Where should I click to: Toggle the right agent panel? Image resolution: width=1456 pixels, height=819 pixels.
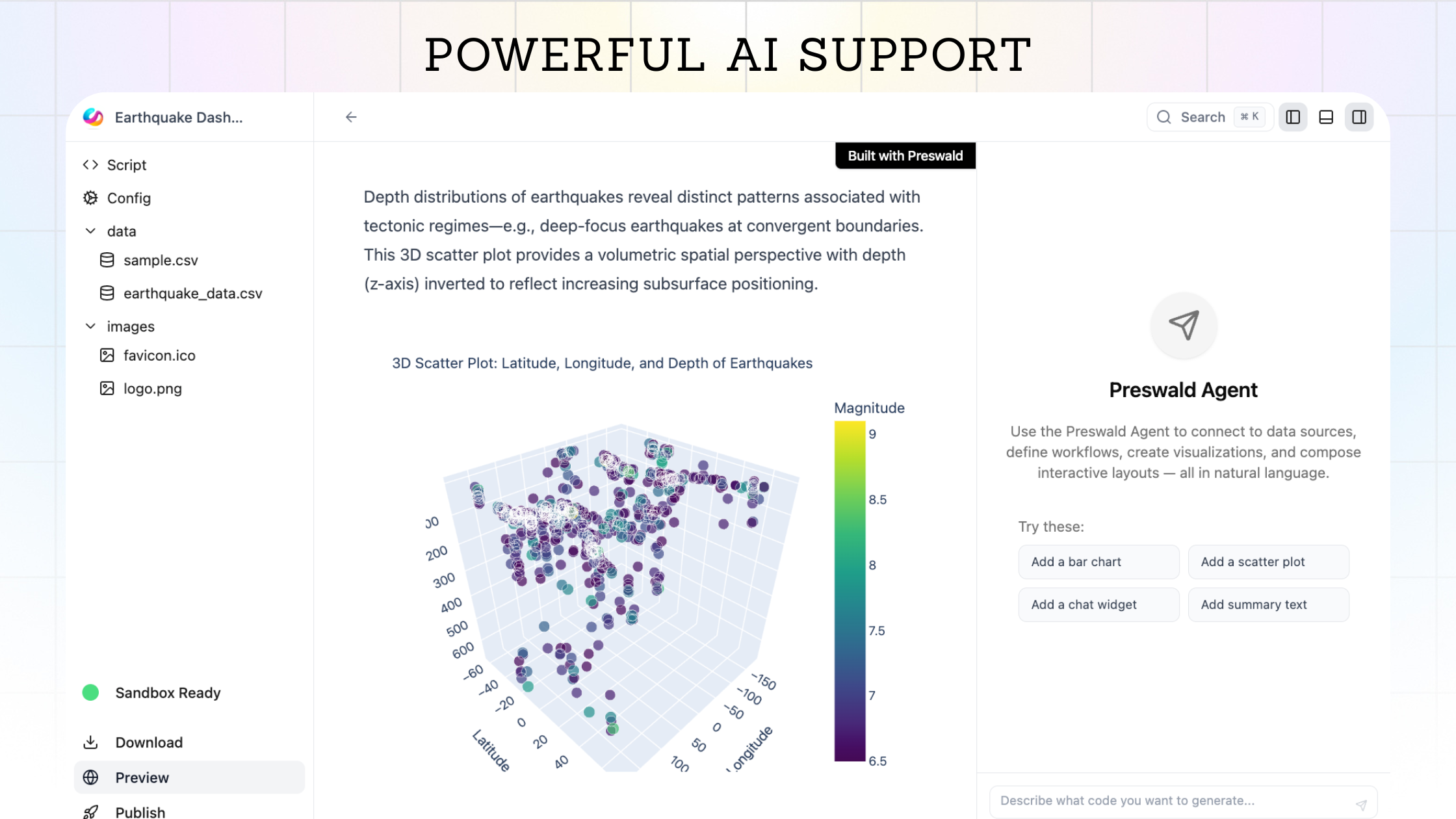pyautogui.click(x=1359, y=117)
